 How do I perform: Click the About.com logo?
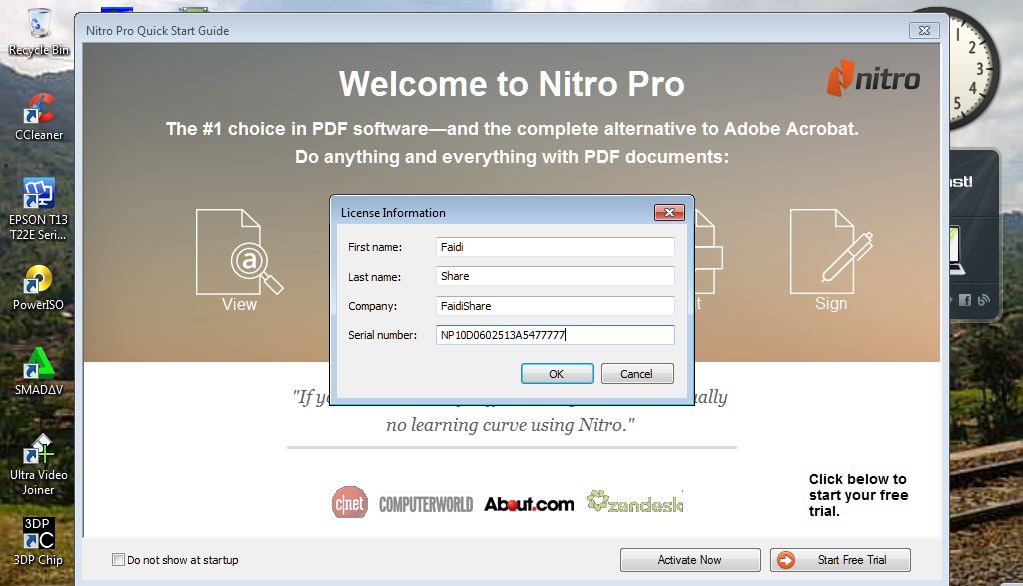coord(528,503)
